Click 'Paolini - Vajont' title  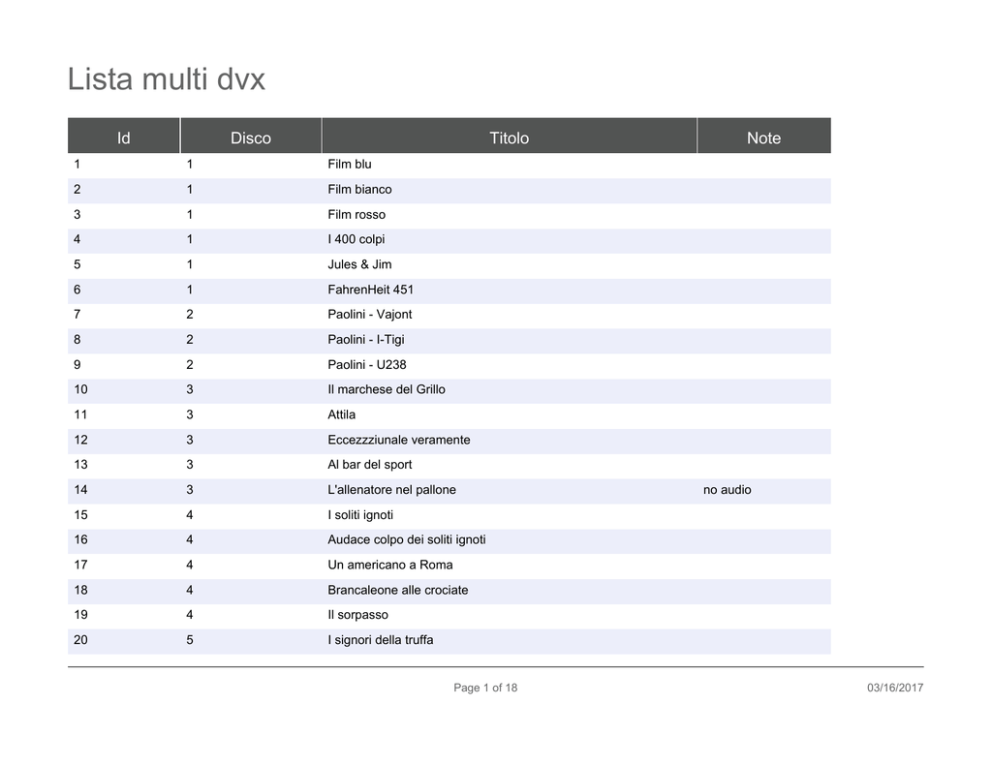pyautogui.click(x=369, y=314)
